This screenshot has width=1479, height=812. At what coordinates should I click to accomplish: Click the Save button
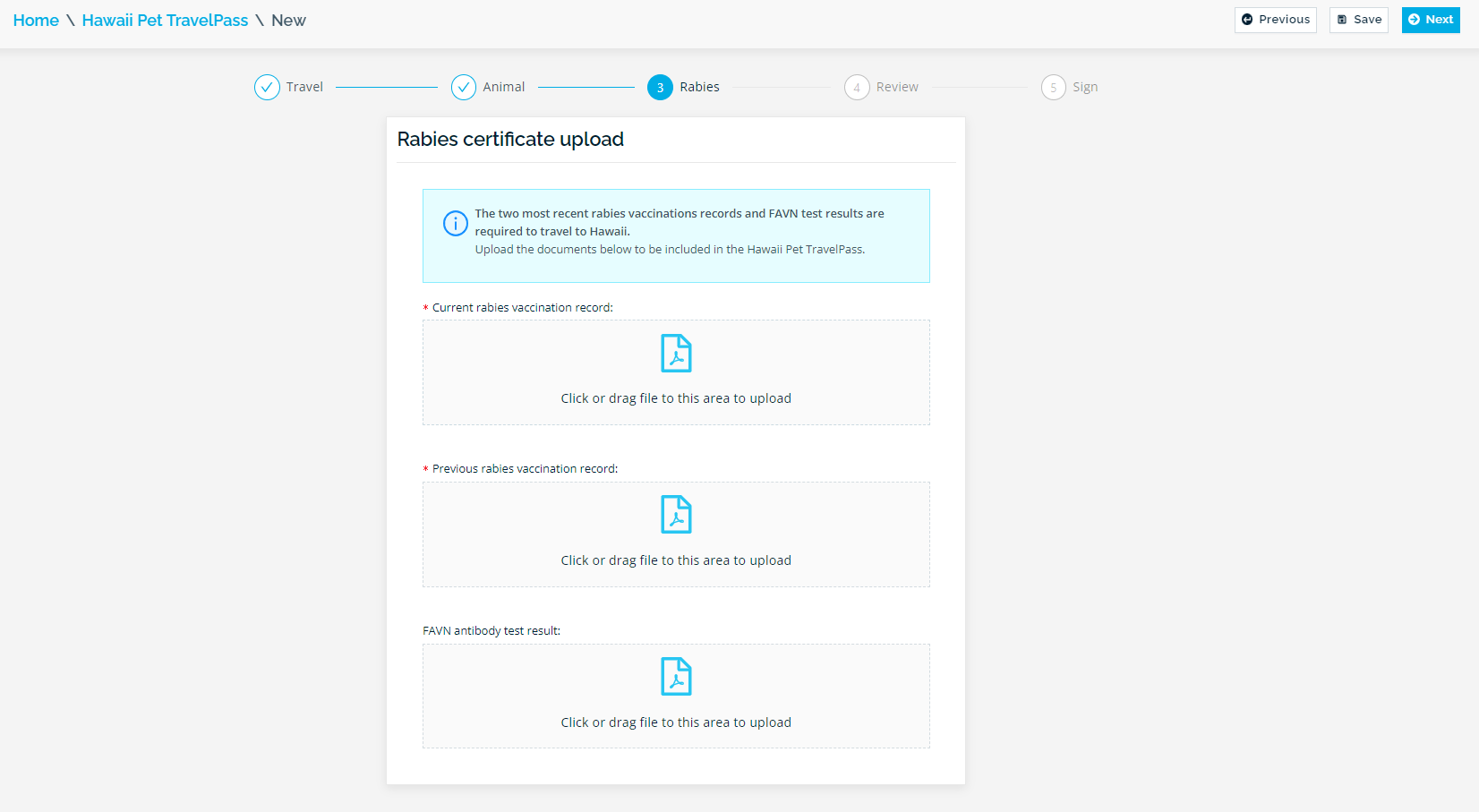tap(1358, 20)
